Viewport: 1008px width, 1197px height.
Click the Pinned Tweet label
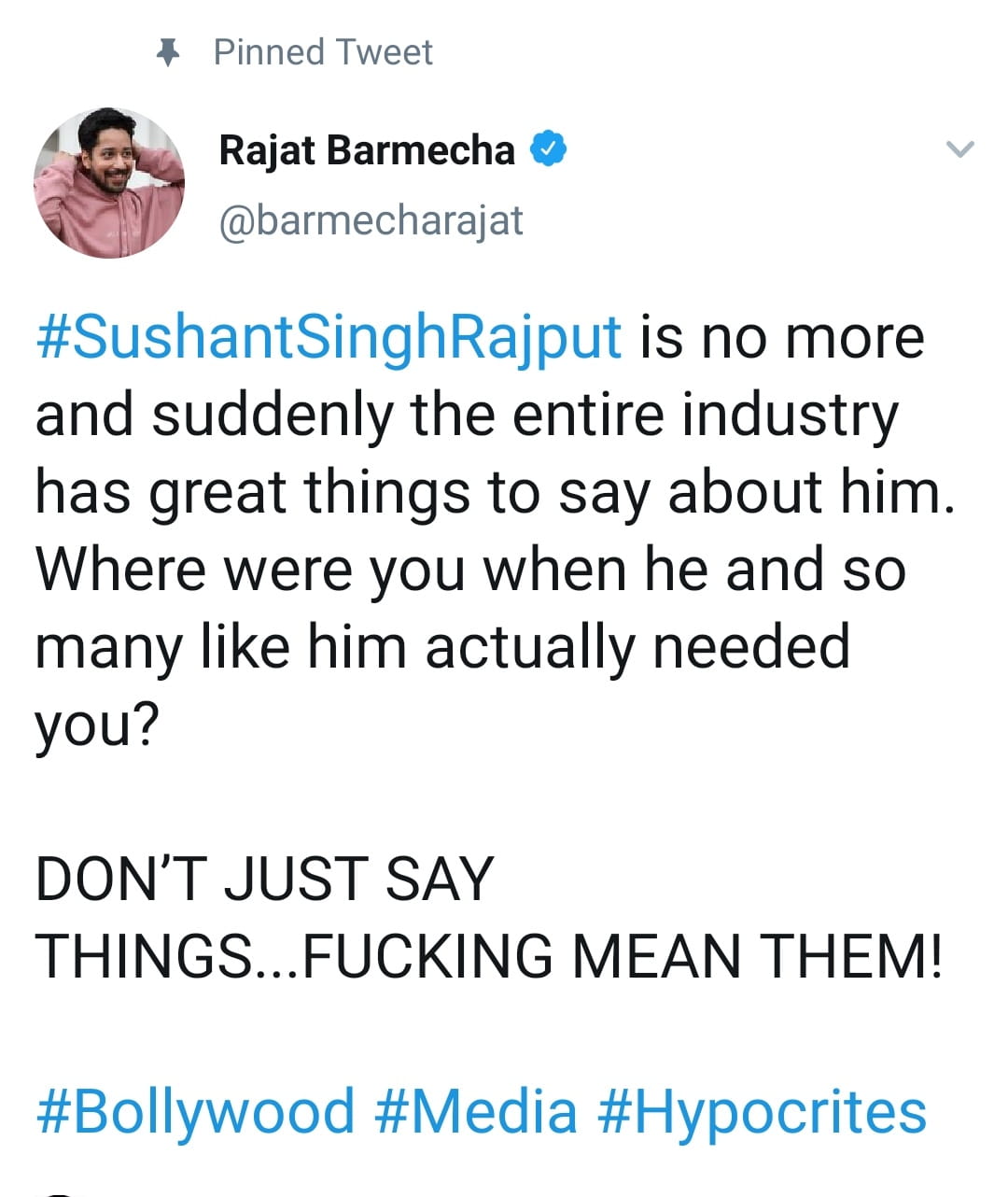coord(323,53)
